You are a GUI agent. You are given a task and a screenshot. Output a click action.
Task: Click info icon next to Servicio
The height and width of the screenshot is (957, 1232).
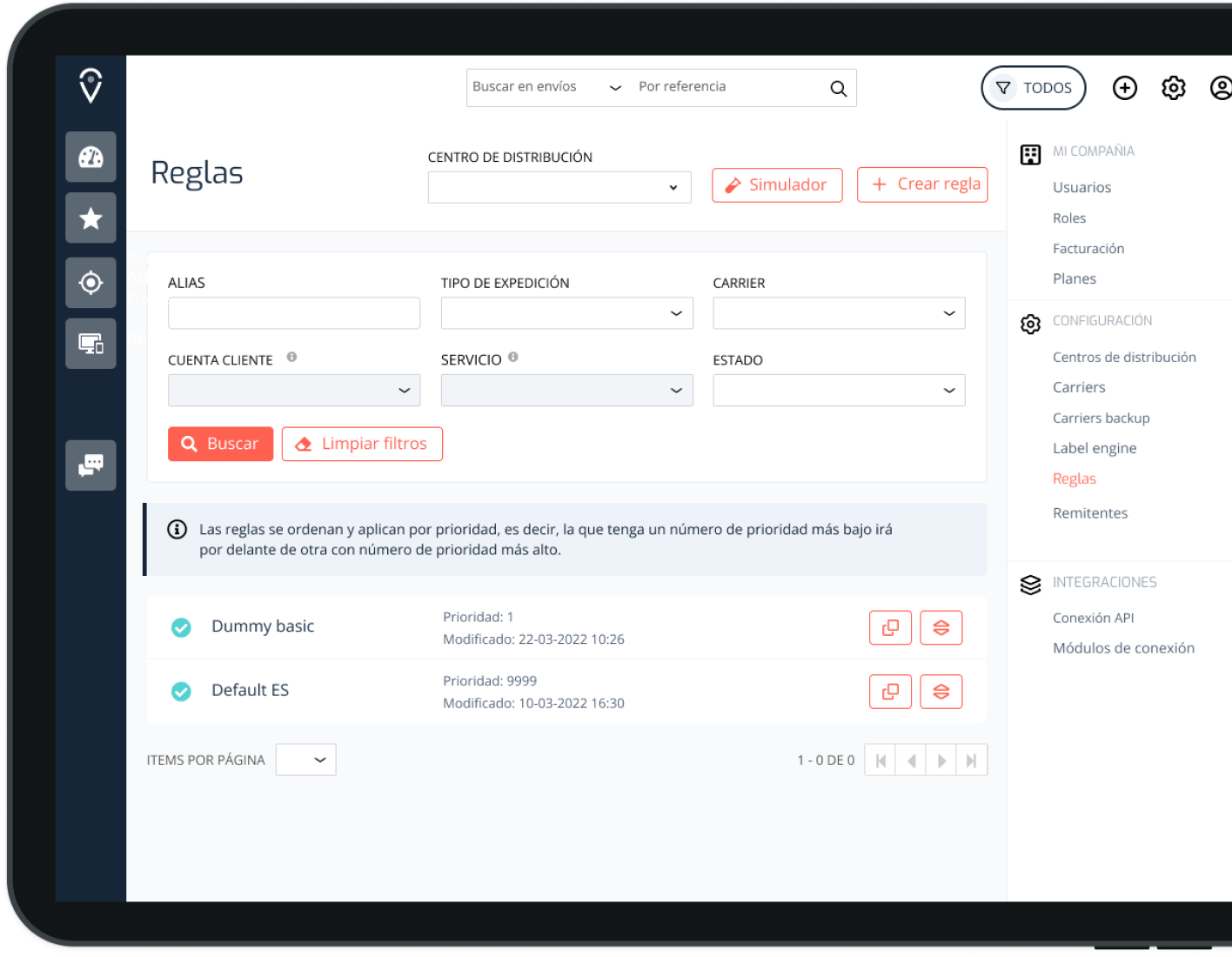[x=513, y=357]
